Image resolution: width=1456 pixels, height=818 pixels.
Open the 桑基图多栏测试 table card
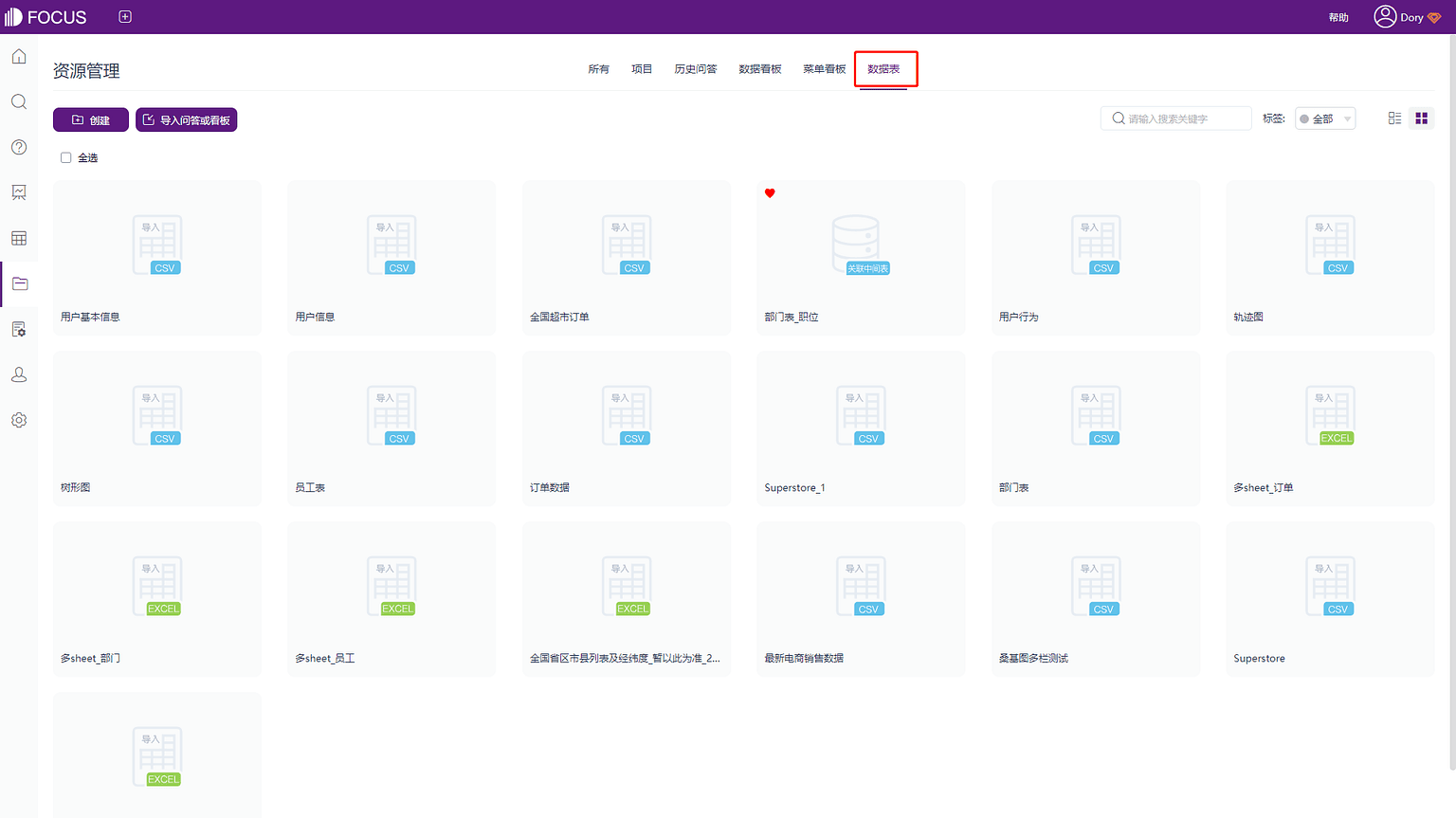(x=1096, y=599)
